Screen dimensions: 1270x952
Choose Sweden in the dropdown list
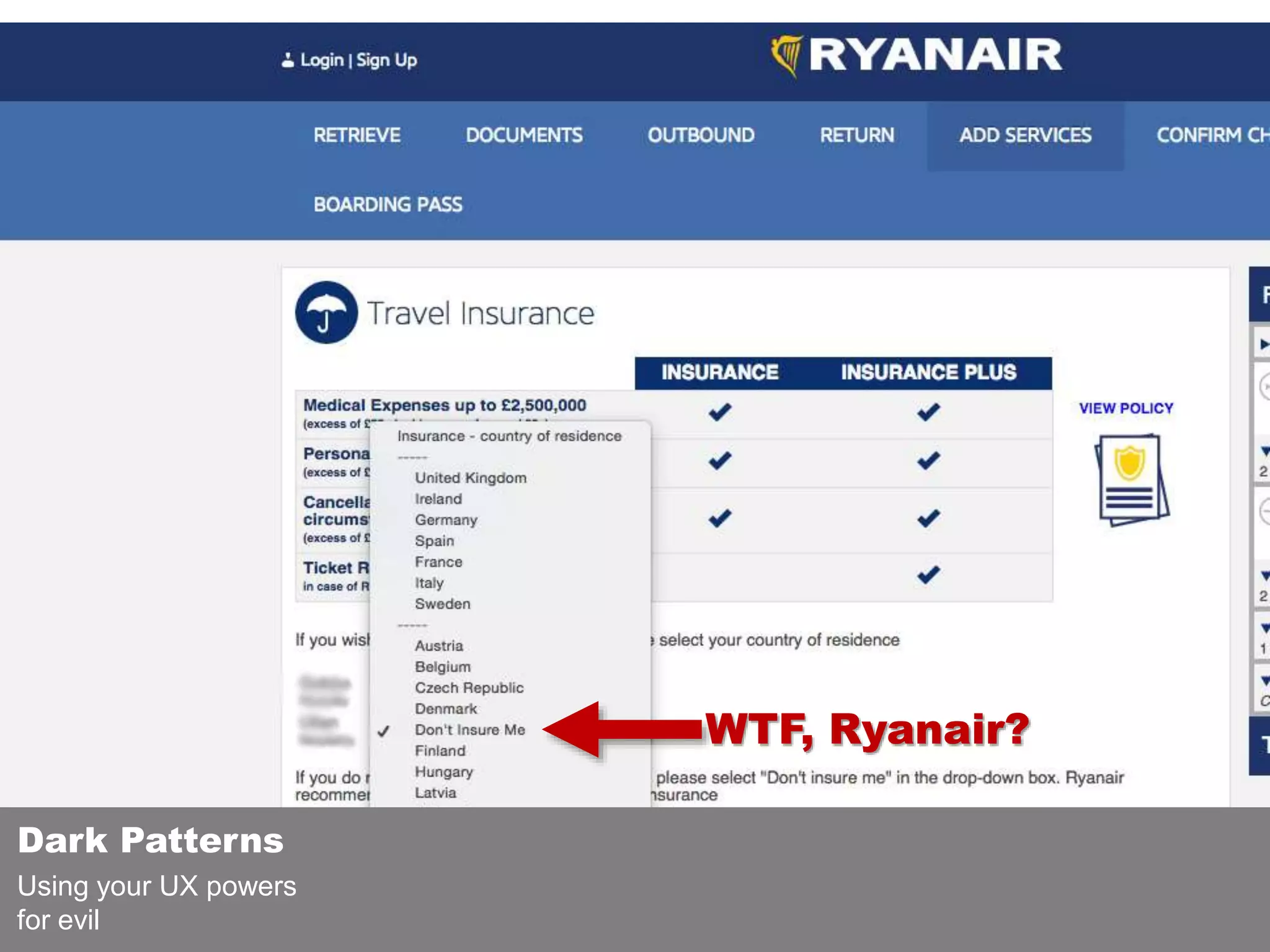coord(442,604)
